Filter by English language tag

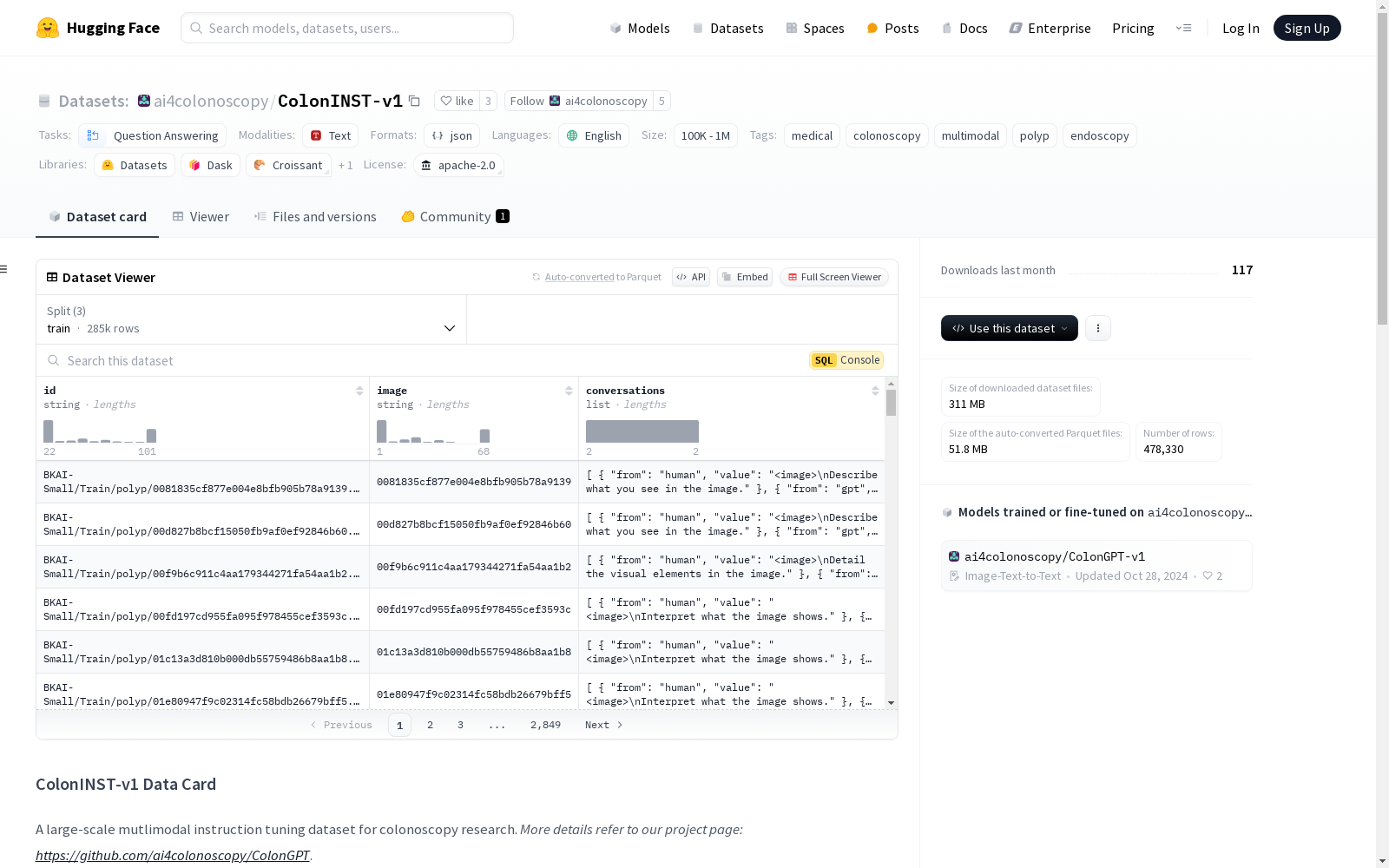pyautogui.click(x=594, y=135)
